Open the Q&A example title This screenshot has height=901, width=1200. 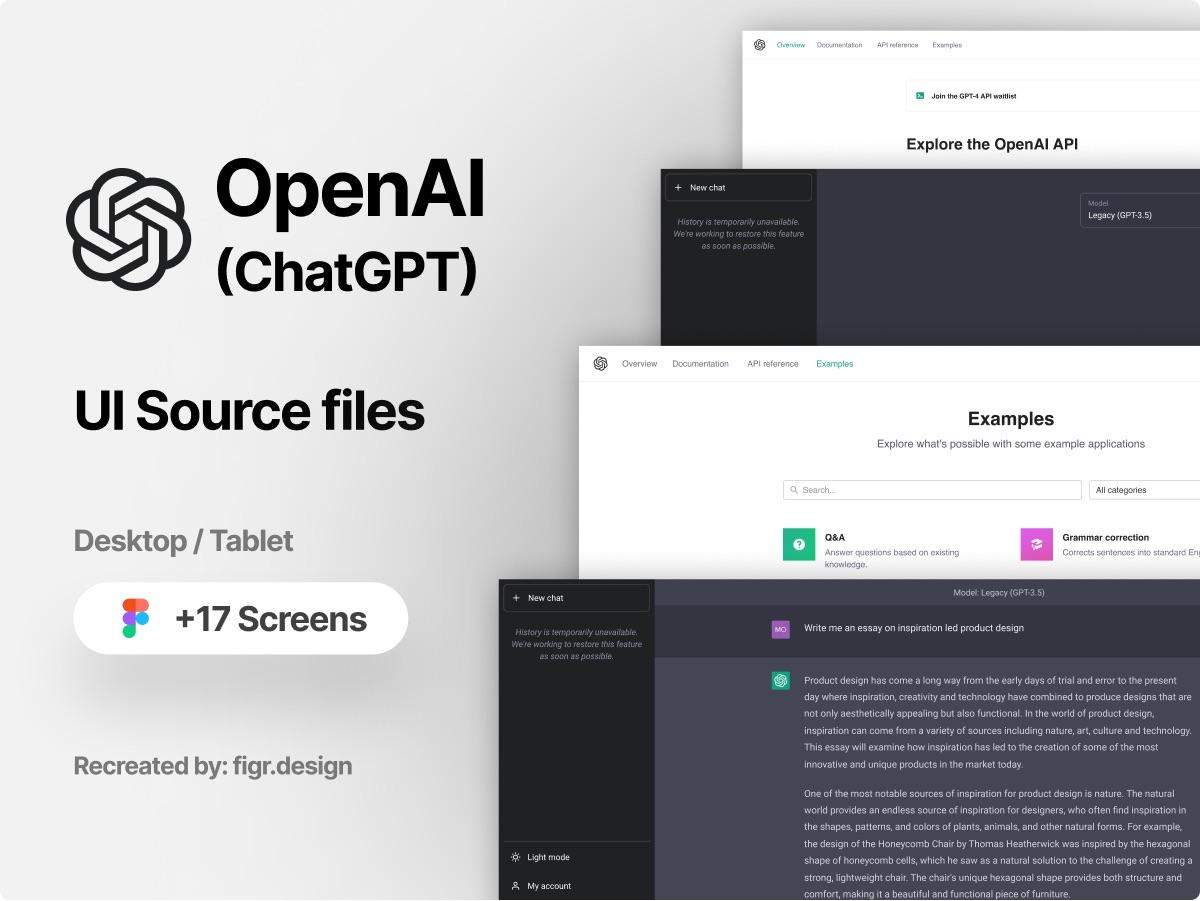(x=835, y=538)
